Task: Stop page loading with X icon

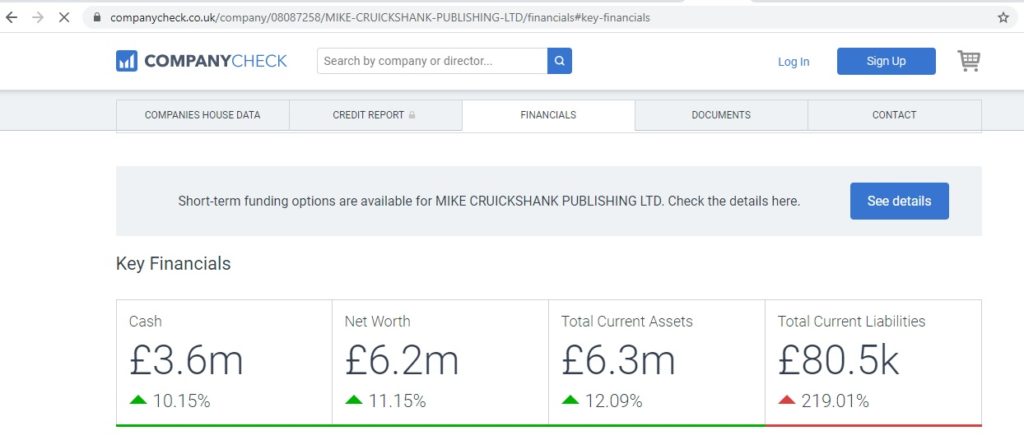Action: [64, 18]
